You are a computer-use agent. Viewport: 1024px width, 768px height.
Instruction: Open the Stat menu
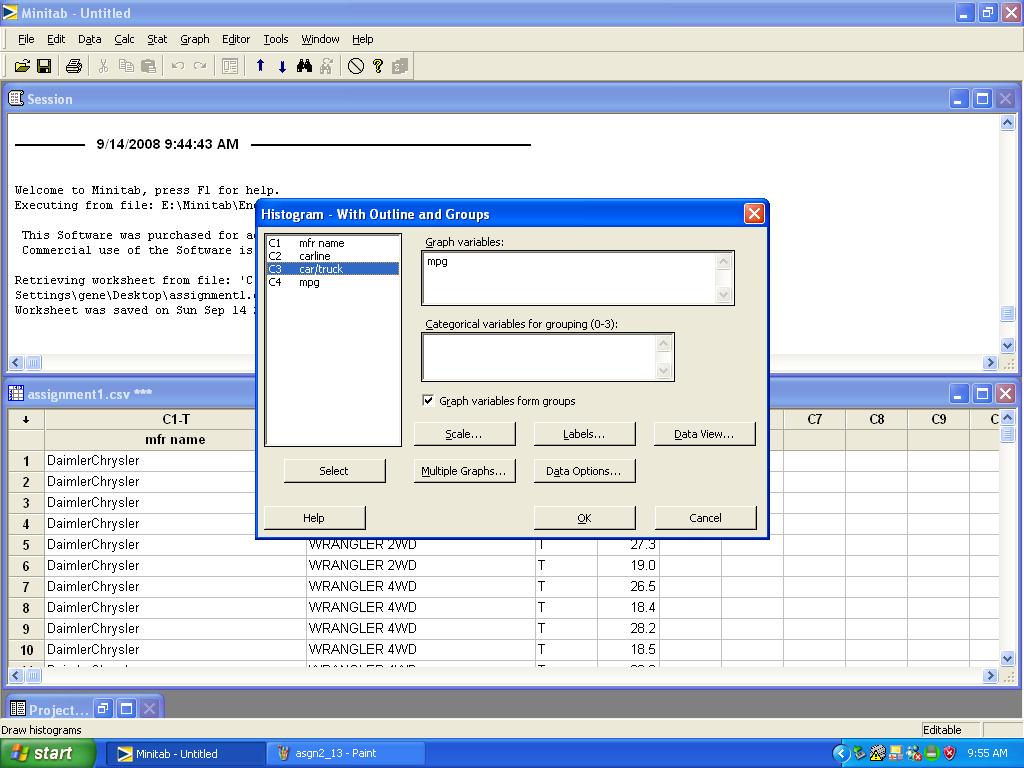pos(157,39)
